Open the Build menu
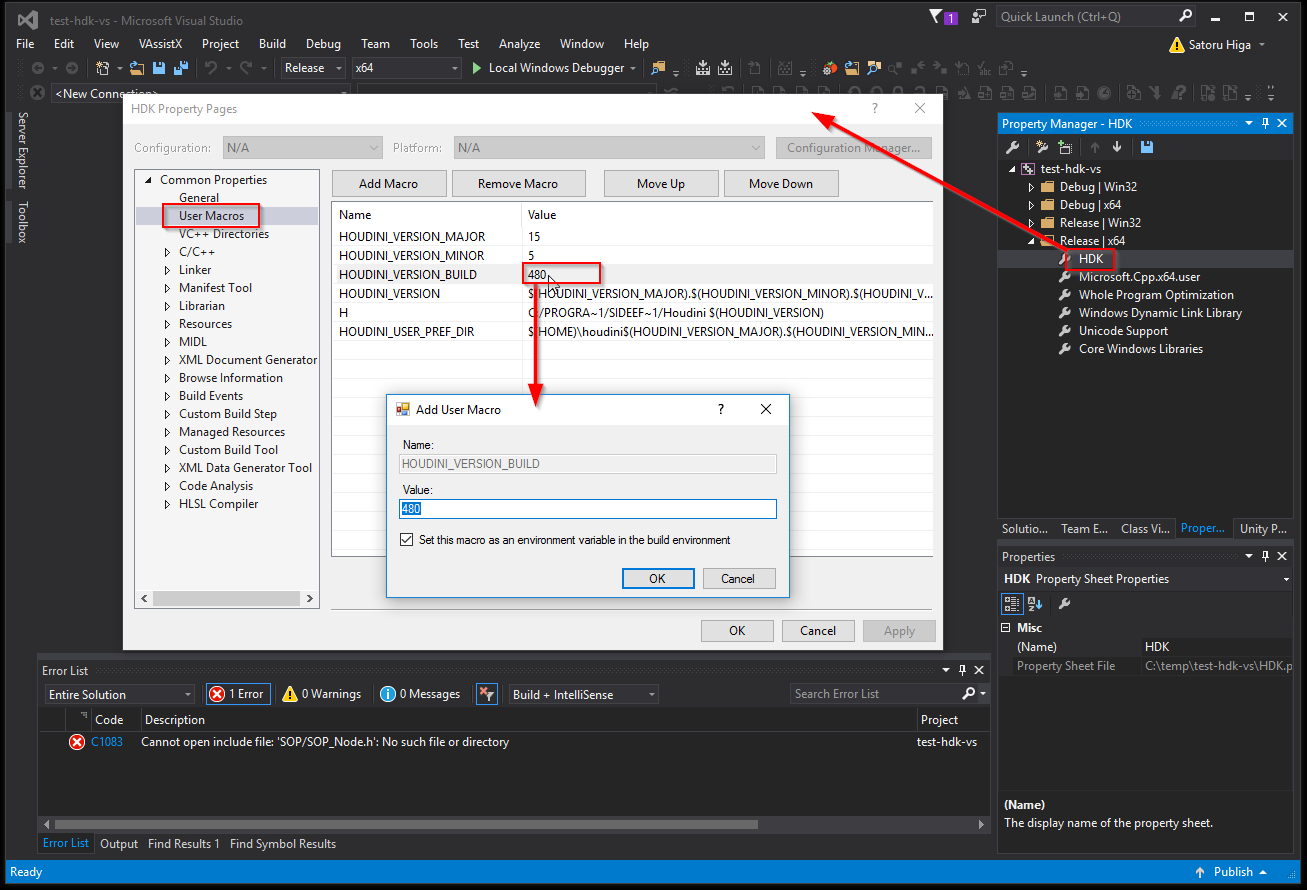This screenshot has width=1307, height=890. (x=272, y=44)
